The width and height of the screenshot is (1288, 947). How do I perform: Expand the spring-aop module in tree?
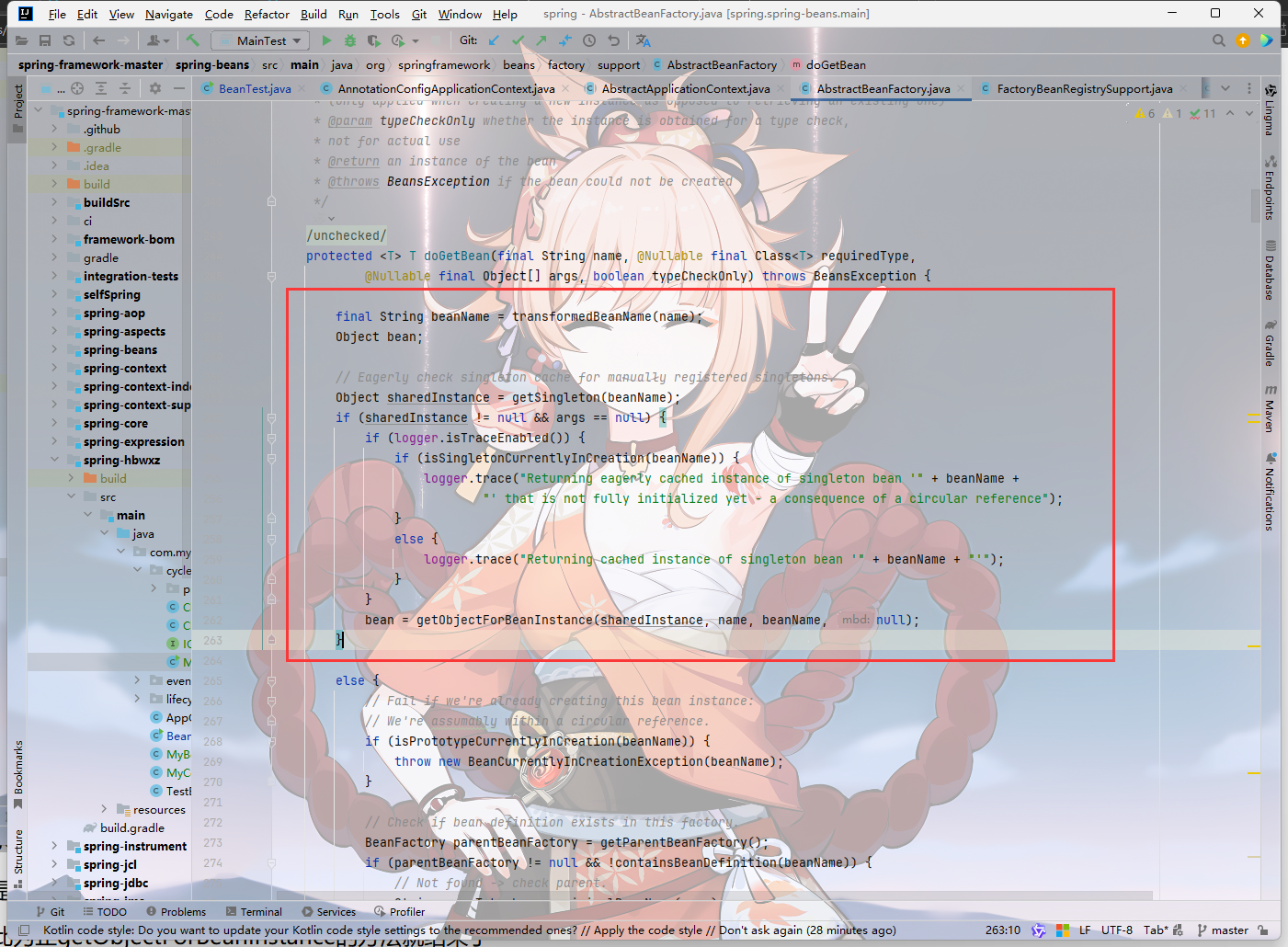point(54,313)
